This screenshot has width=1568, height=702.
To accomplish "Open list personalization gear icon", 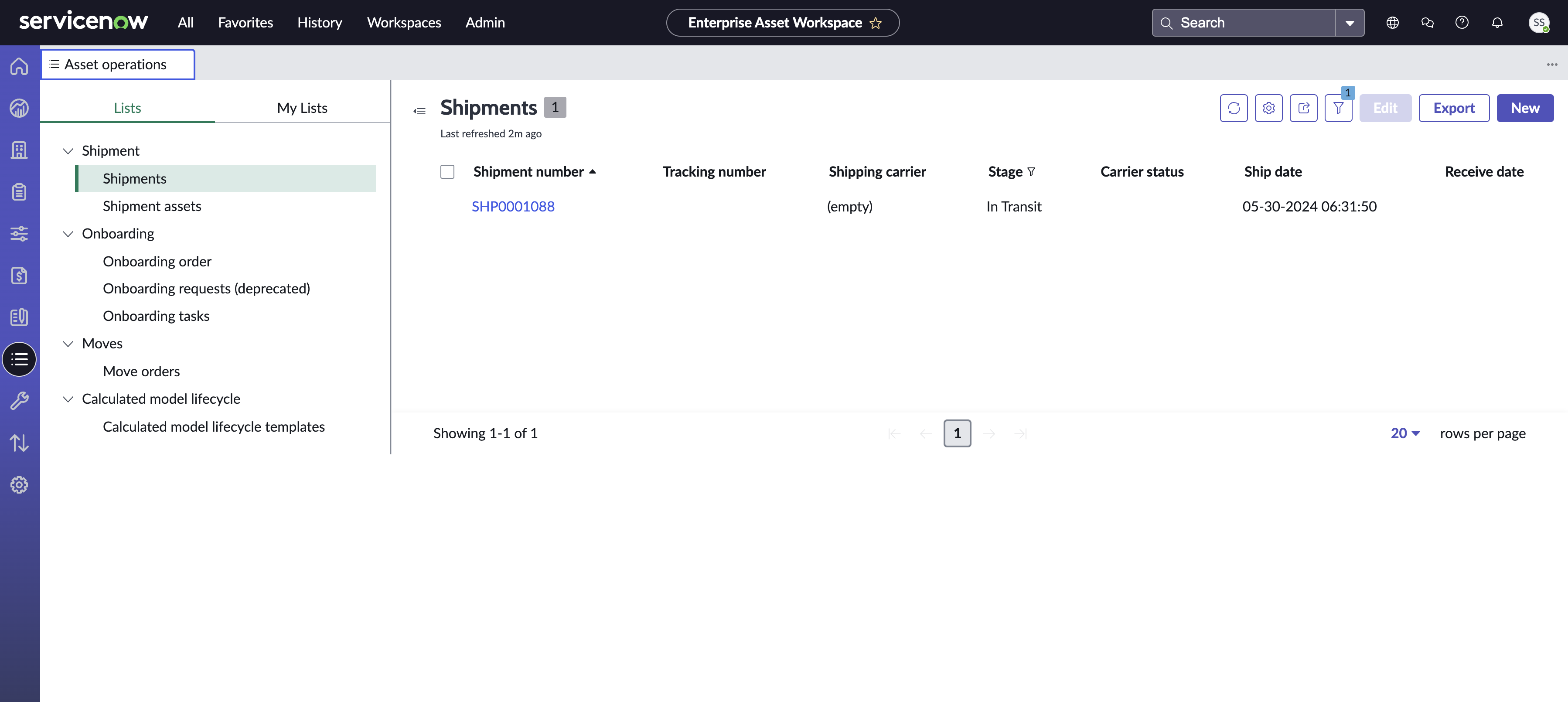I will tap(1268, 108).
